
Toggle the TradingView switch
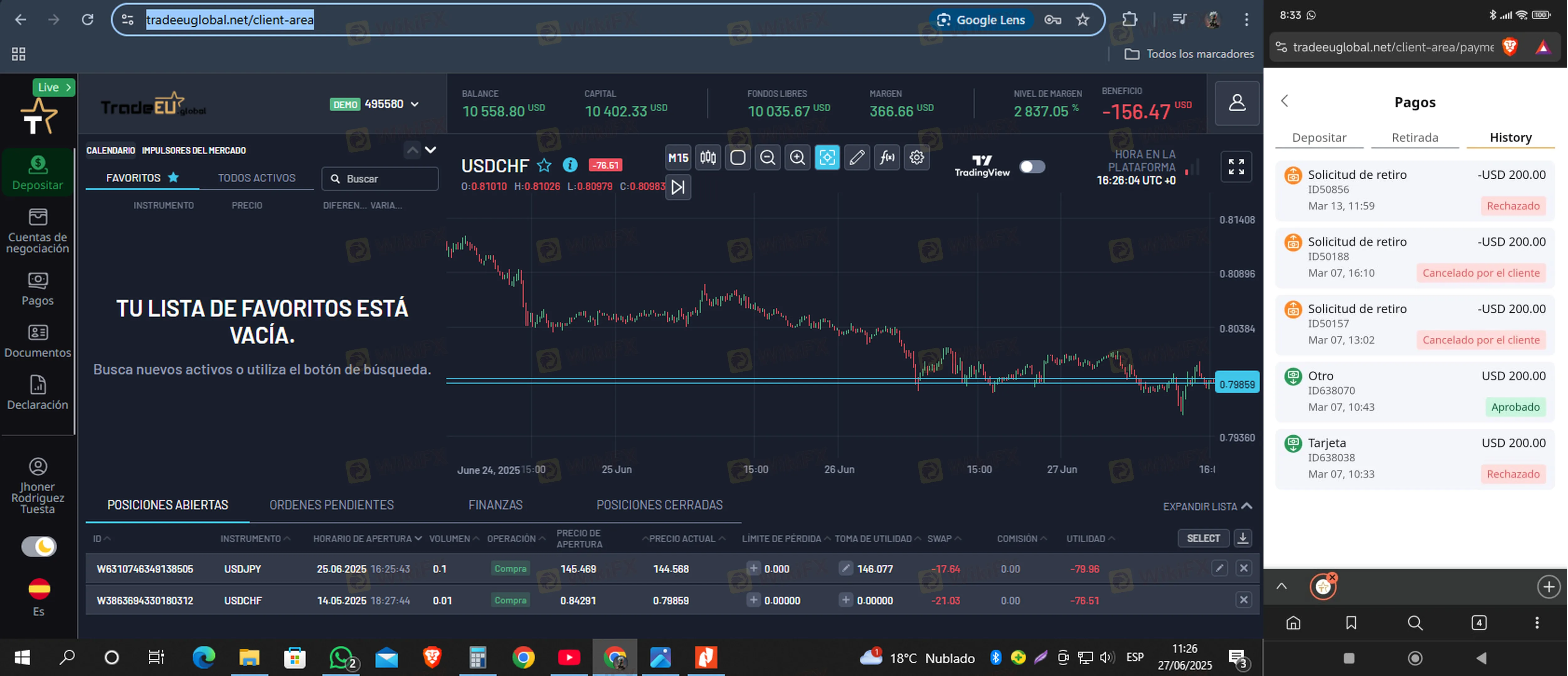(x=1032, y=167)
